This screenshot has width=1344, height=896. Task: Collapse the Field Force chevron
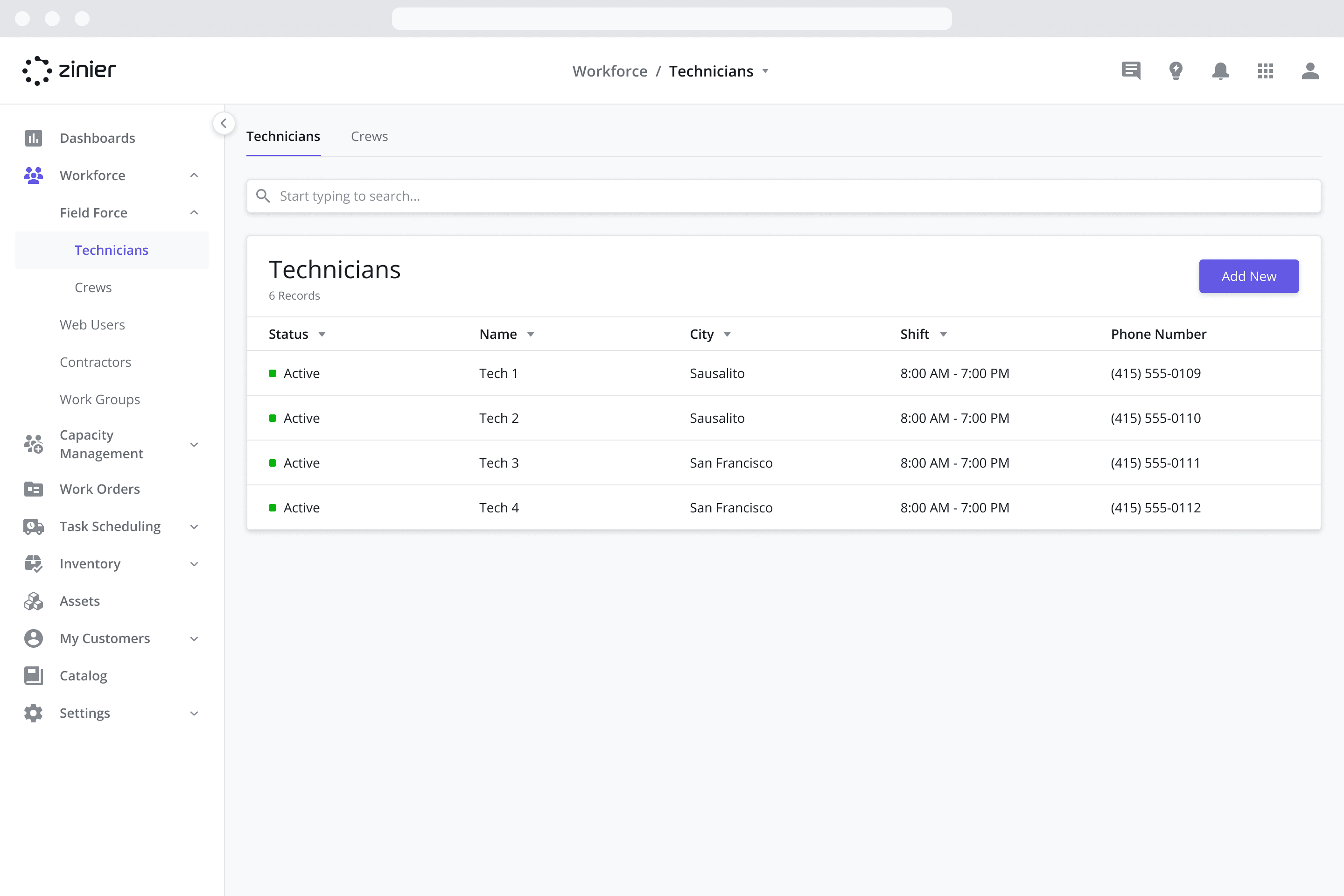194,213
